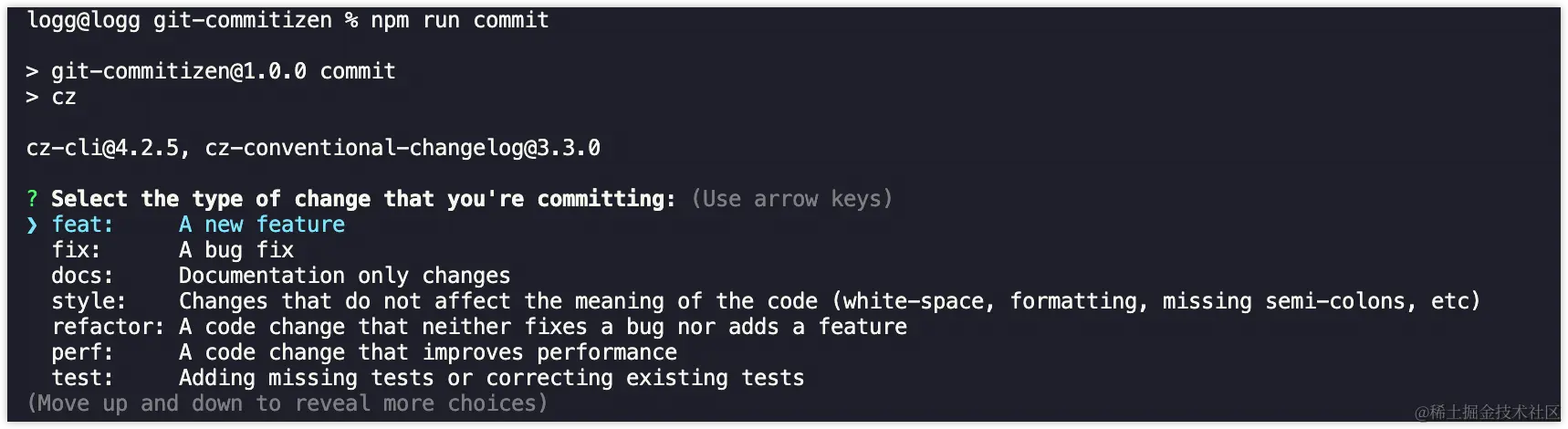Screen dimensions: 1568x429
Task: Click the "> cz" output line
Action: click(x=51, y=97)
